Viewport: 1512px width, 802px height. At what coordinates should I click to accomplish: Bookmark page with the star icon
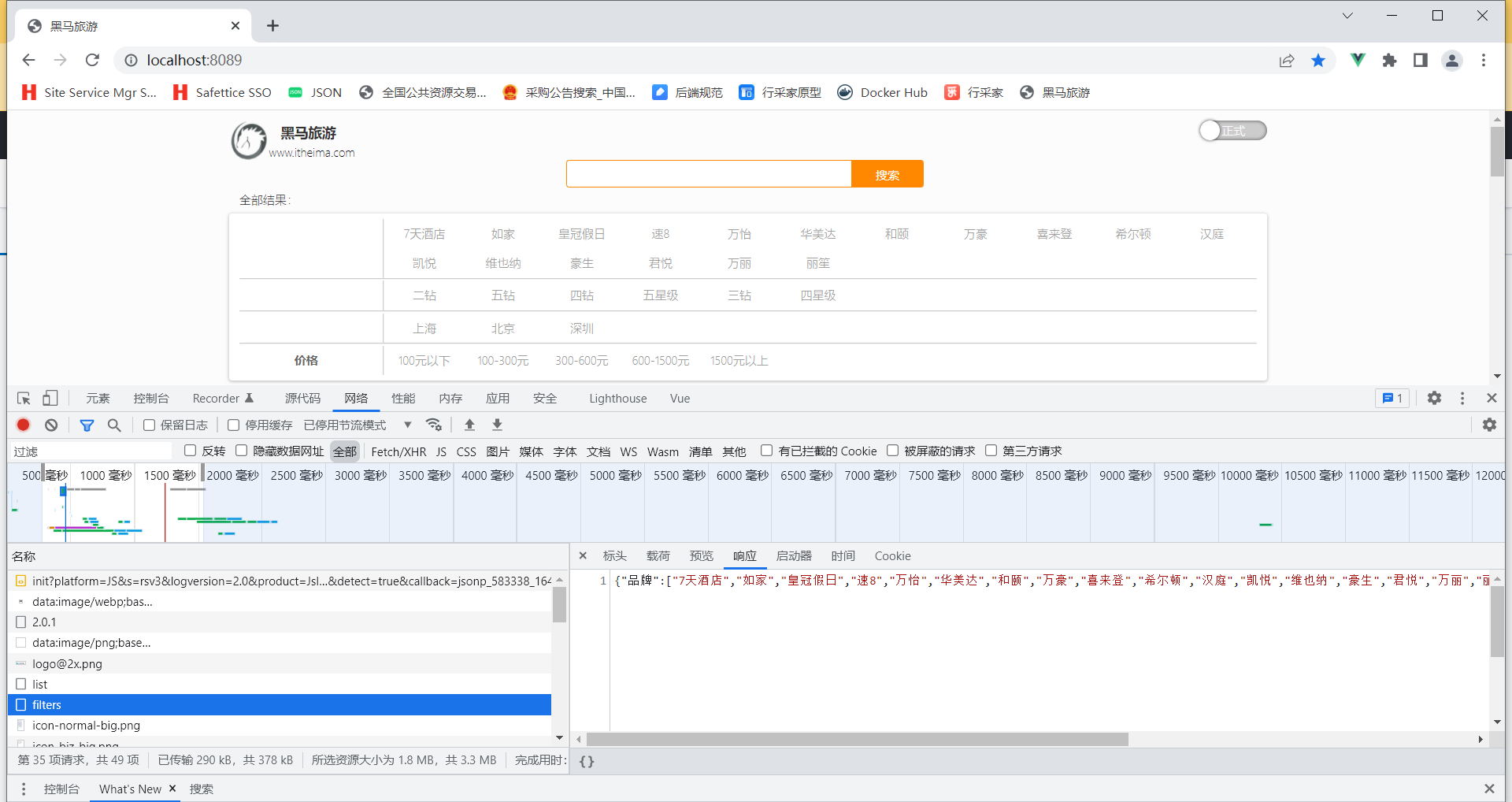point(1318,61)
